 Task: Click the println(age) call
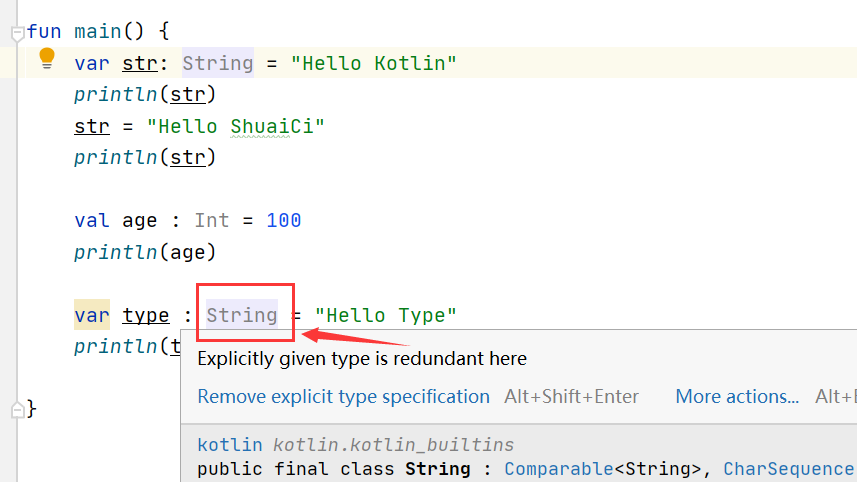[145, 252]
